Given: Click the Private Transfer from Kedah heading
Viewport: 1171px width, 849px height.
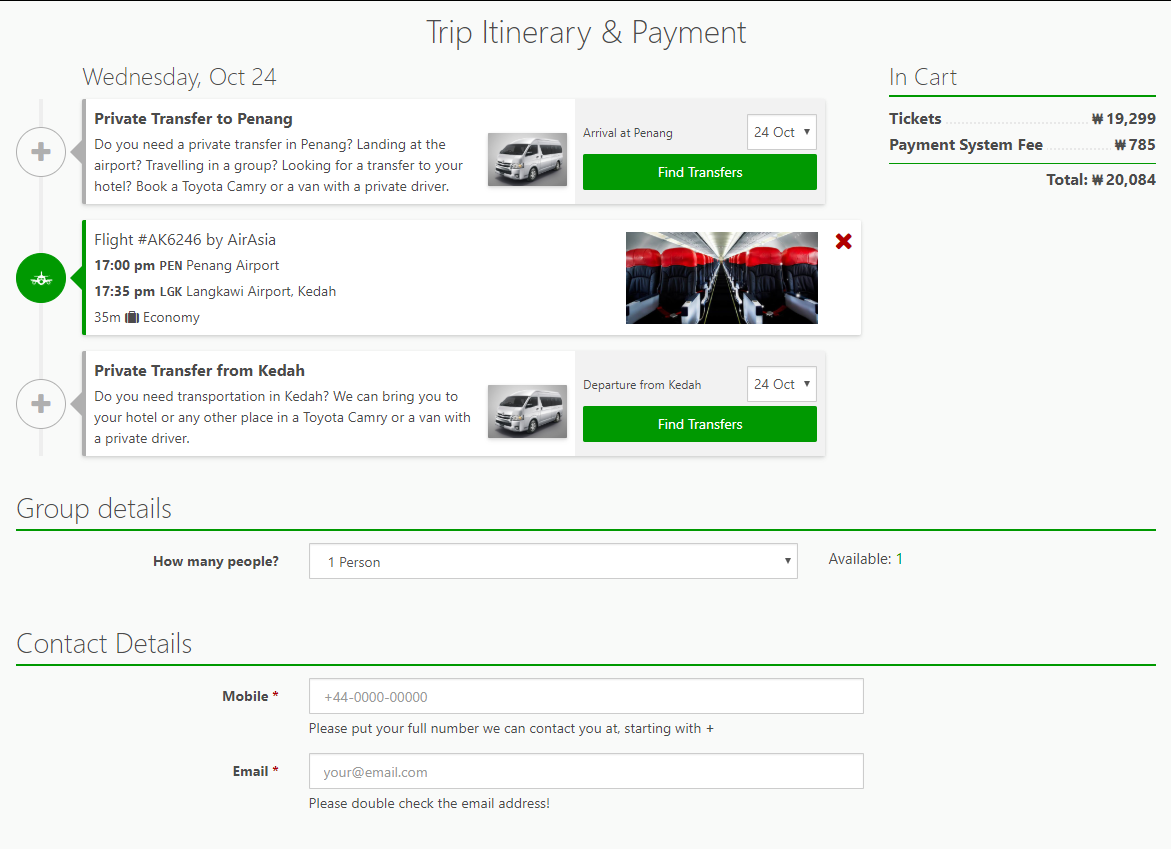Looking at the screenshot, I should (199, 370).
